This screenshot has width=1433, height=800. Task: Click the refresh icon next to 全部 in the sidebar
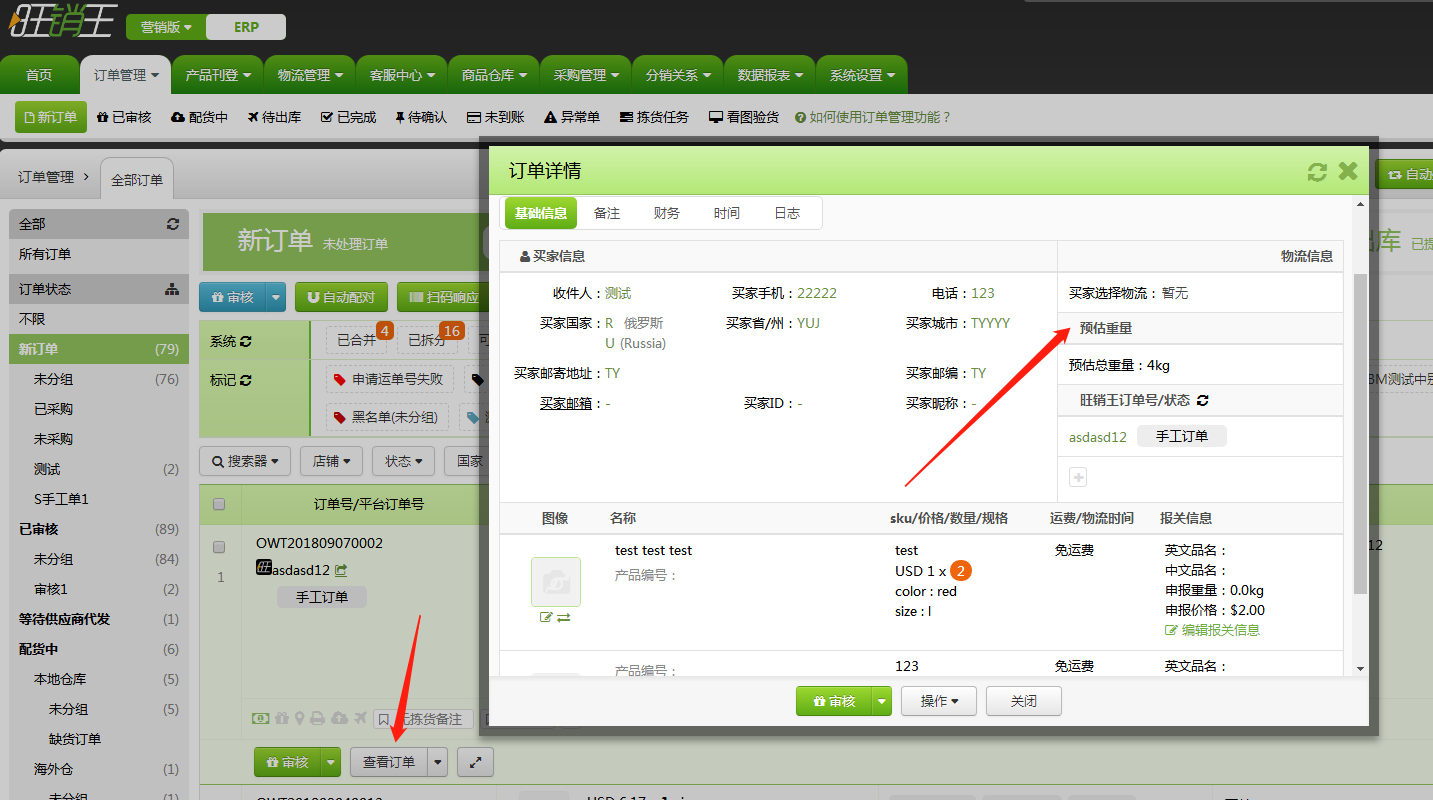coord(173,224)
